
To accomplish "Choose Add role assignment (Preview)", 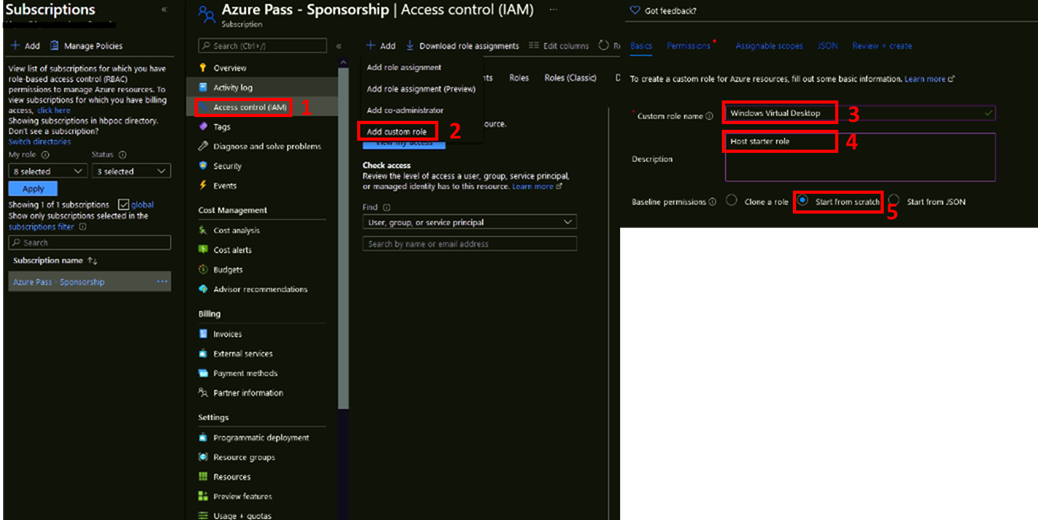I will coord(421,89).
